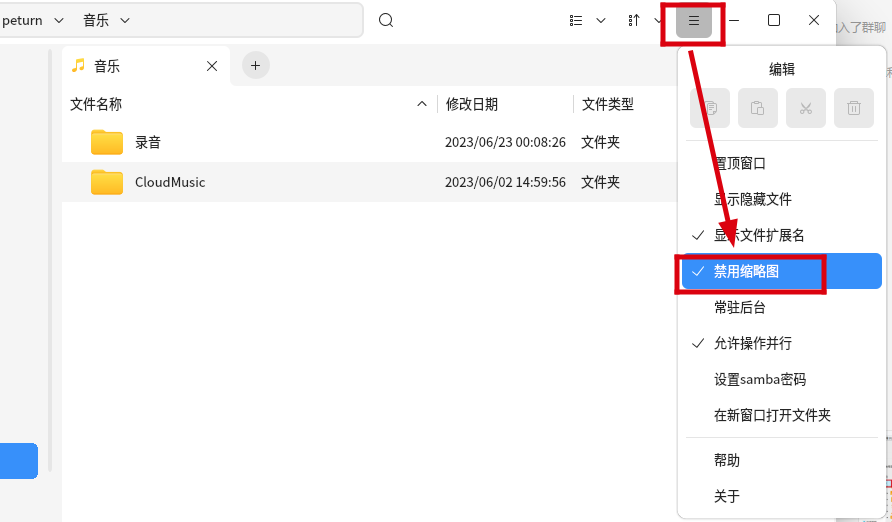892x522 pixels.
Task: Click 在新窗口打开文件夹
Action: pos(772,415)
